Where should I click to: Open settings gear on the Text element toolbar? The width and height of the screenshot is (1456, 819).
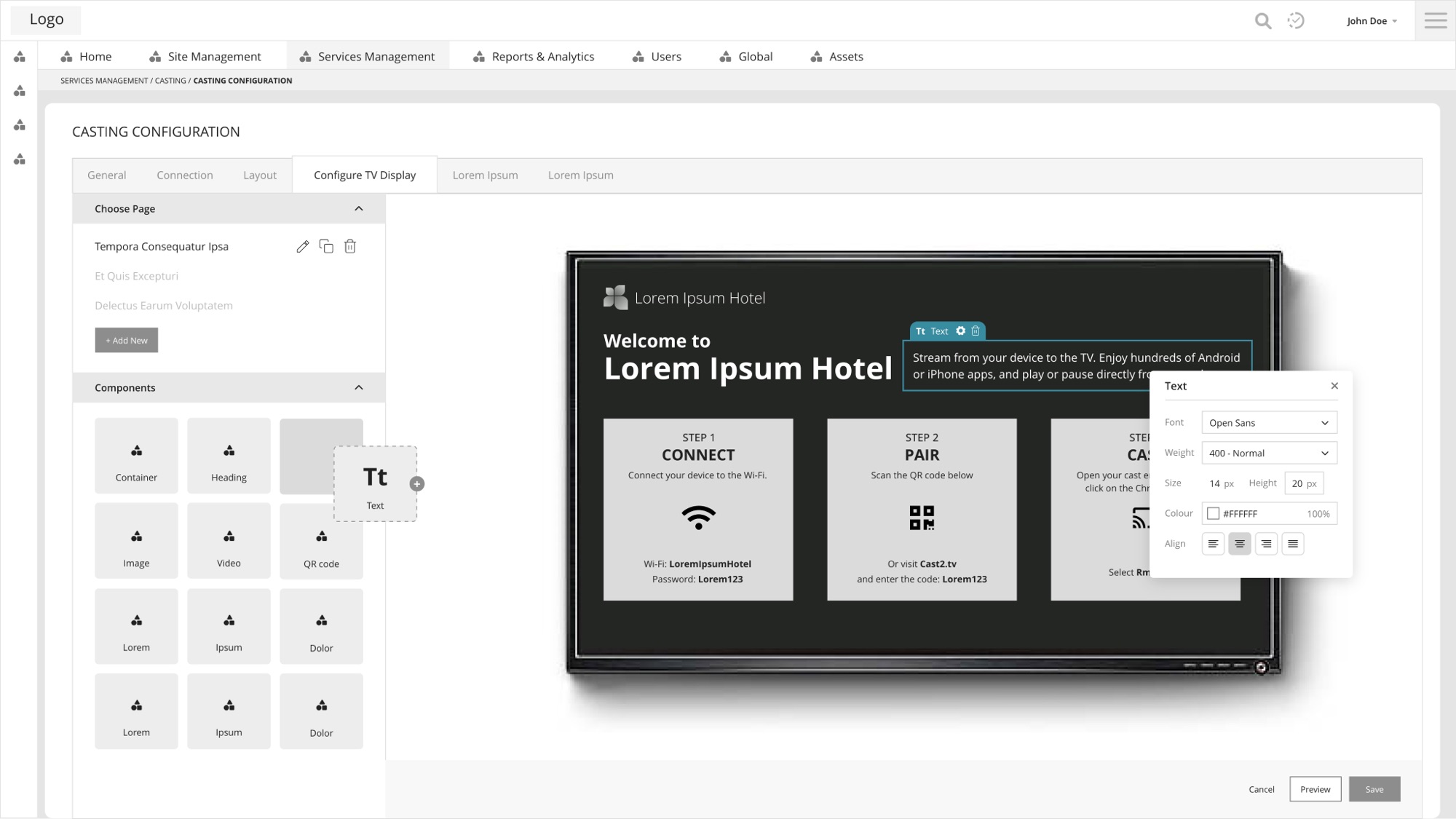[x=961, y=331]
